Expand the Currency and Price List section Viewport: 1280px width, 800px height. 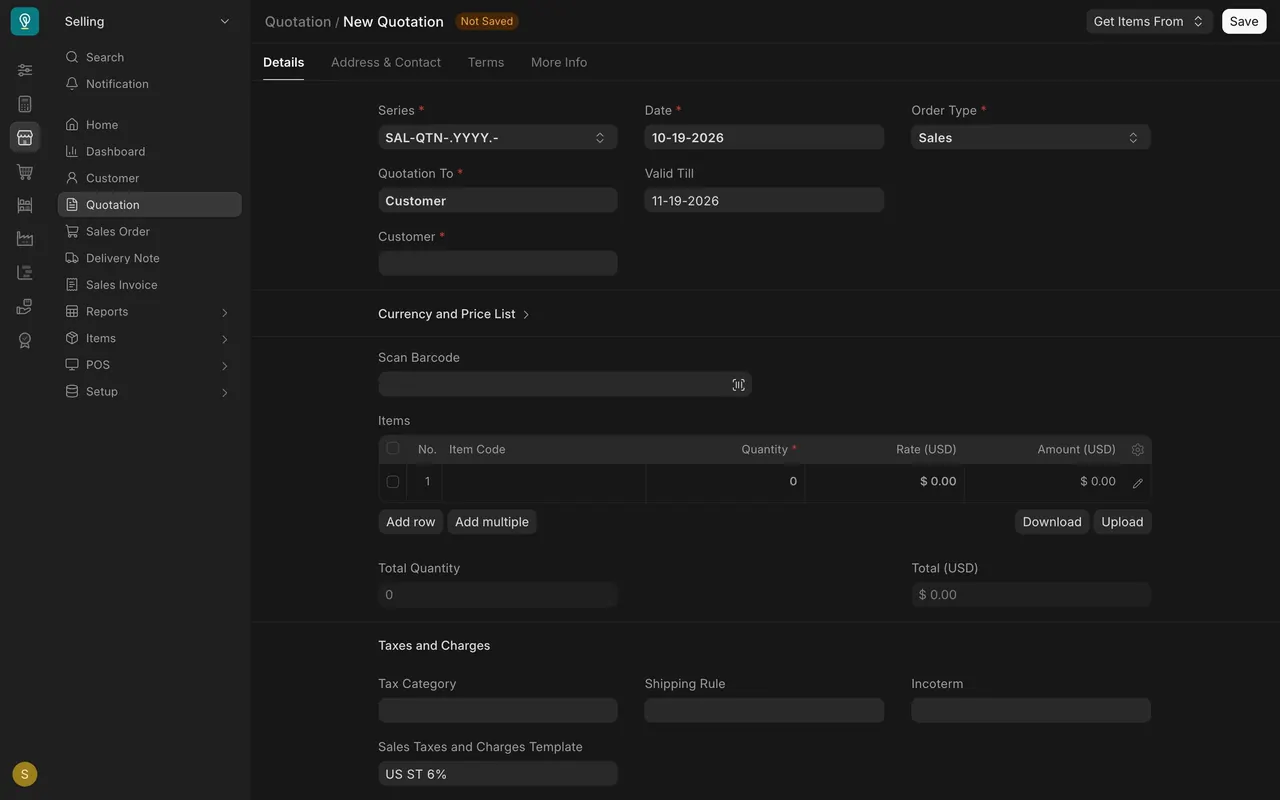pos(454,314)
